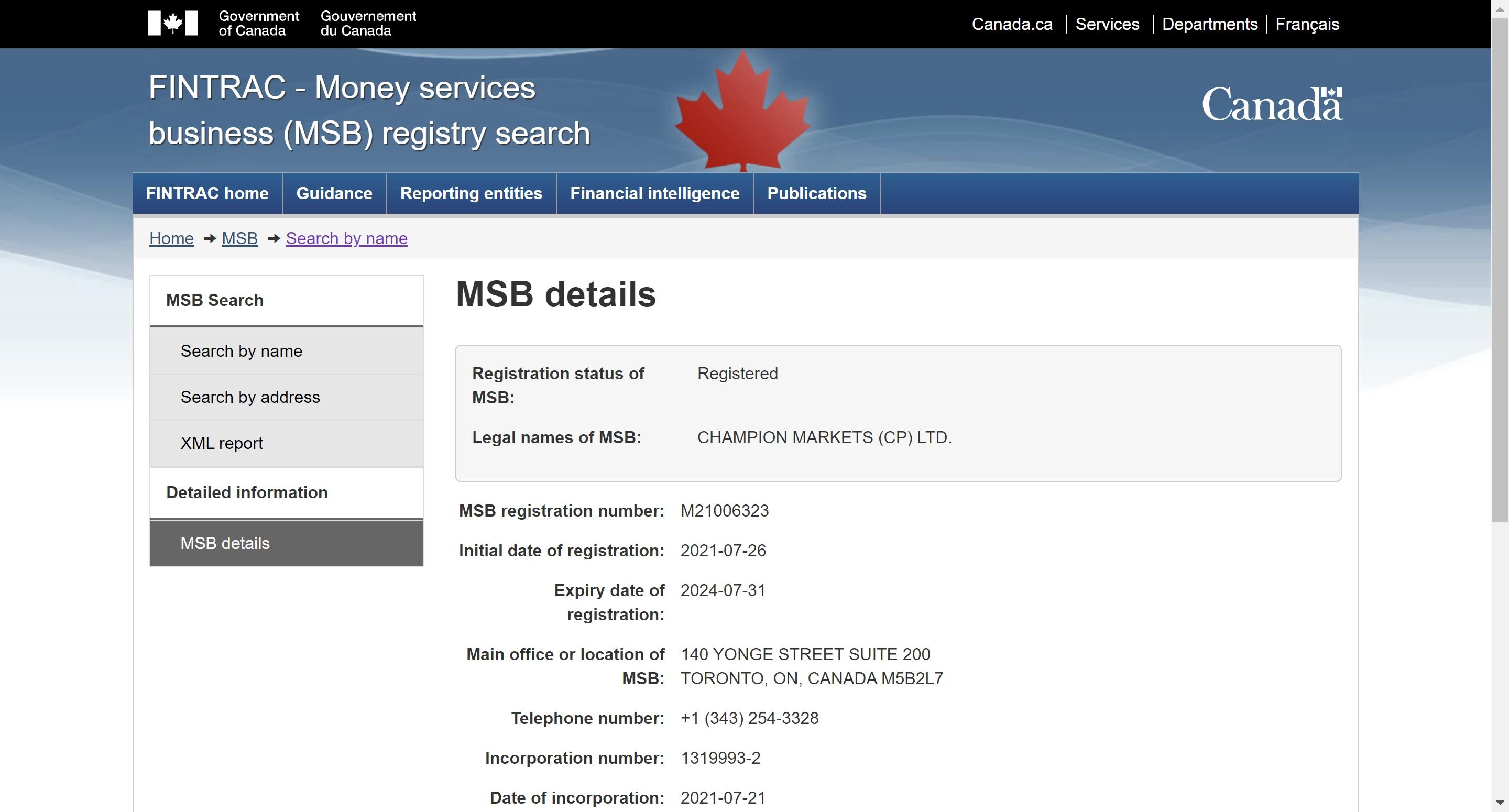The image size is (1509, 812).
Task: Click the page vertical scrollbar thumb
Action: pyautogui.click(x=1500, y=269)
